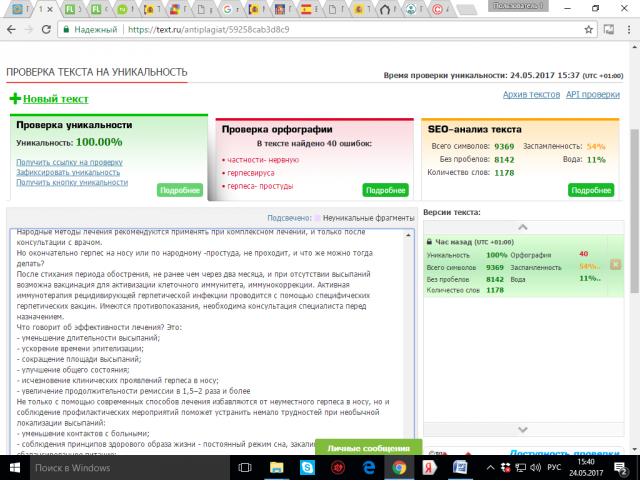Click inside the checked text area
Screen dimensions: 640x480
point(208,343)
